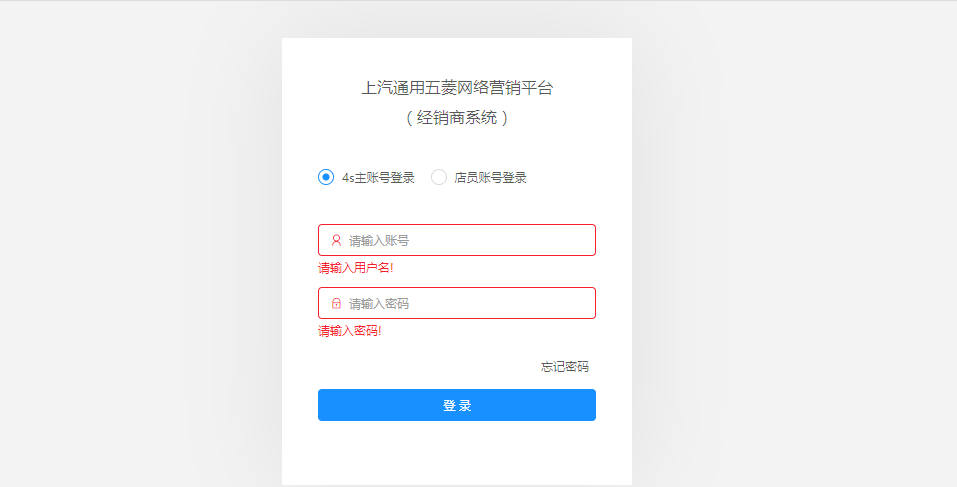The image size is (957, 487).
Task: Click the blue 登录 login button
Action: pos(457,405)
